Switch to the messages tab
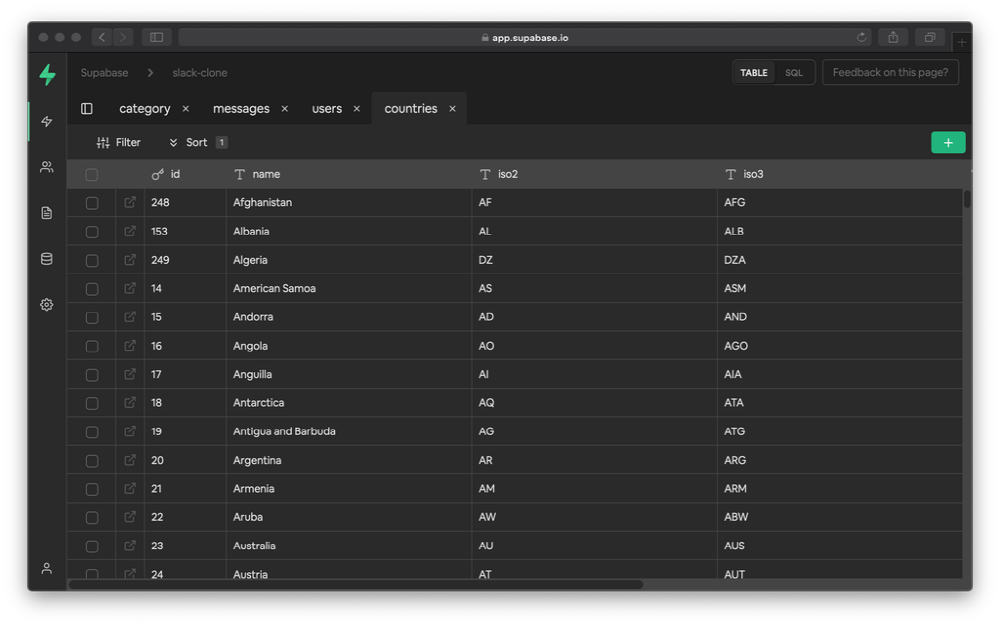The height and width of the screenshot is (625, 1000). (x=241, y=108)
